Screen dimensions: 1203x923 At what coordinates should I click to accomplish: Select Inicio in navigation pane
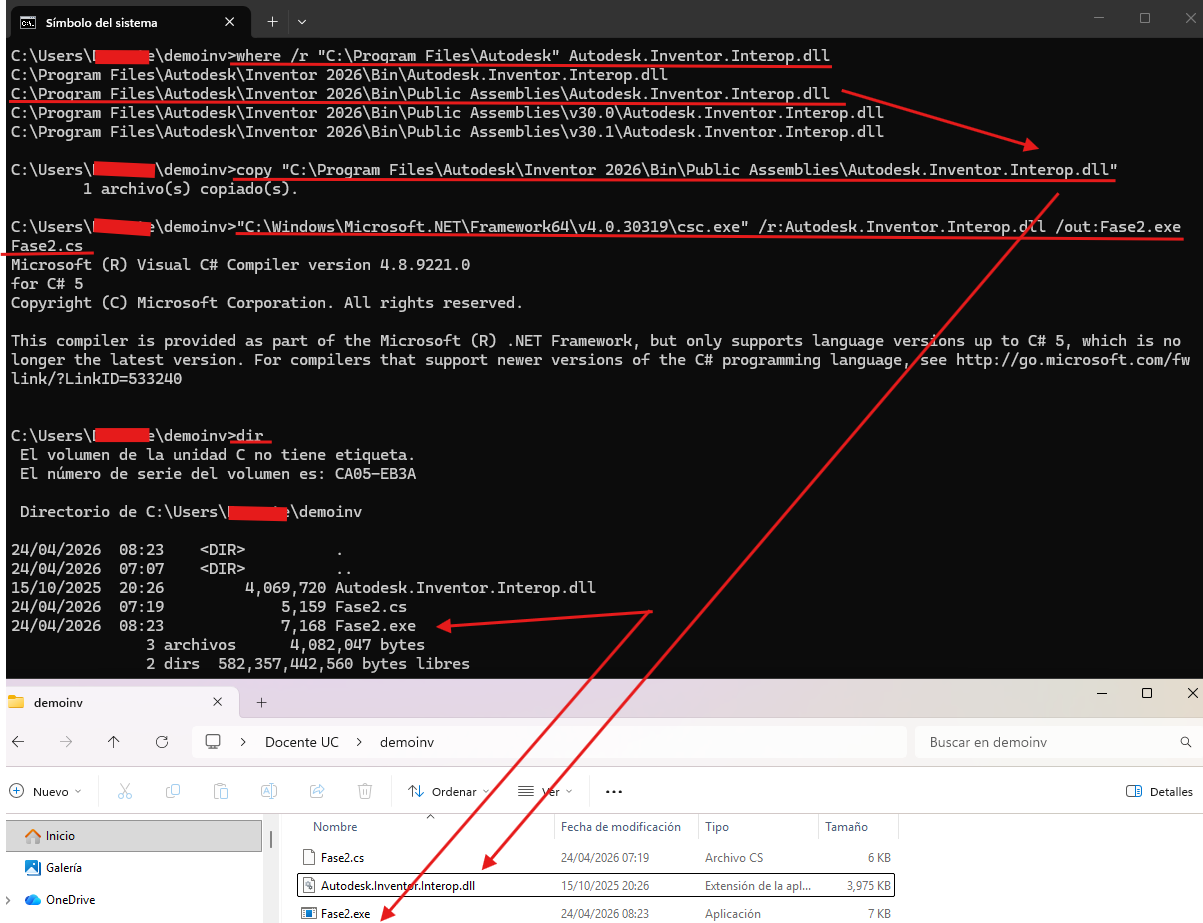133,835
